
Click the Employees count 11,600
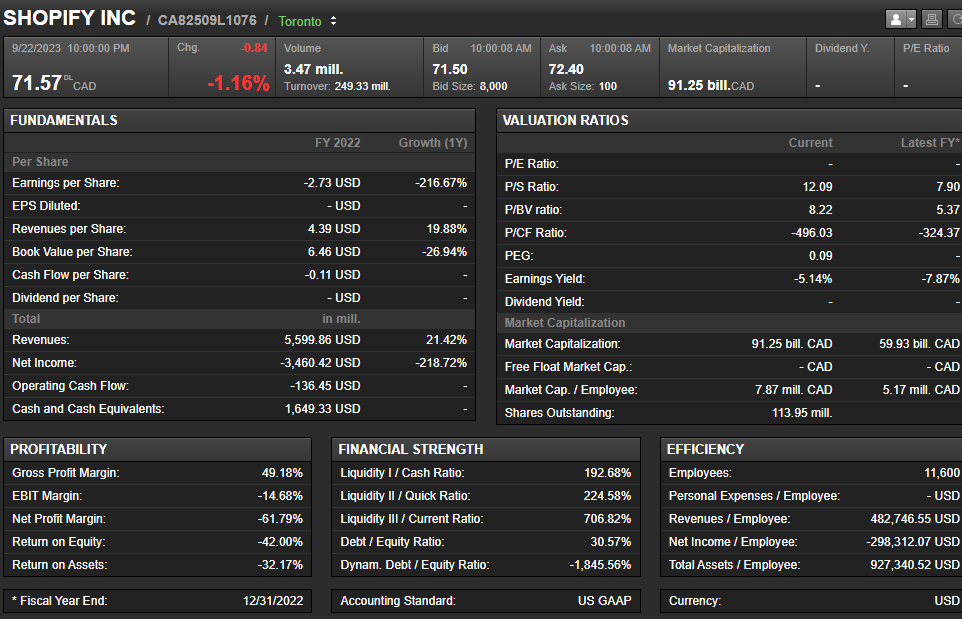pyautogui.click(x=942, y=473)
